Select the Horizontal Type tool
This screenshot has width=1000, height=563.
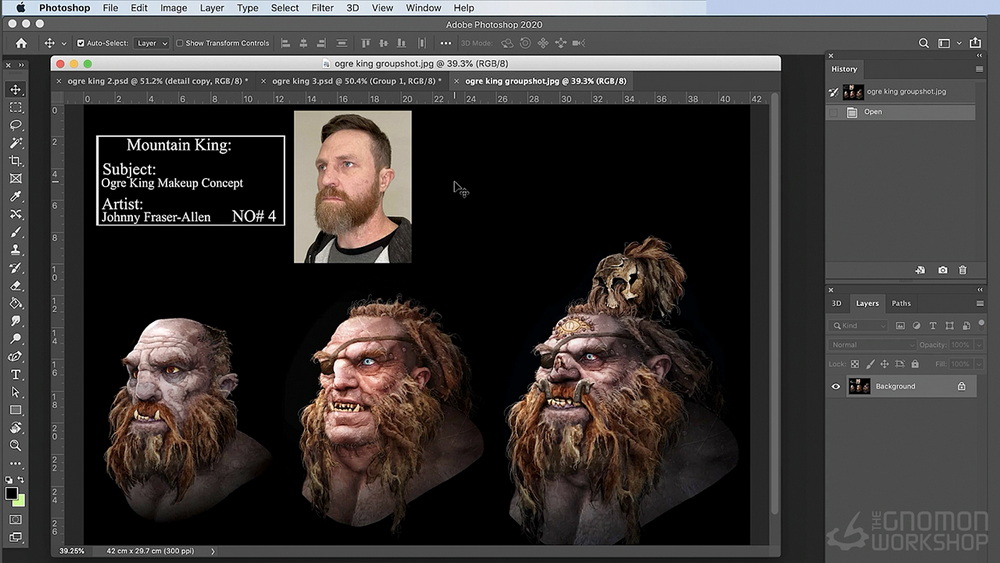tap(16, 374)
